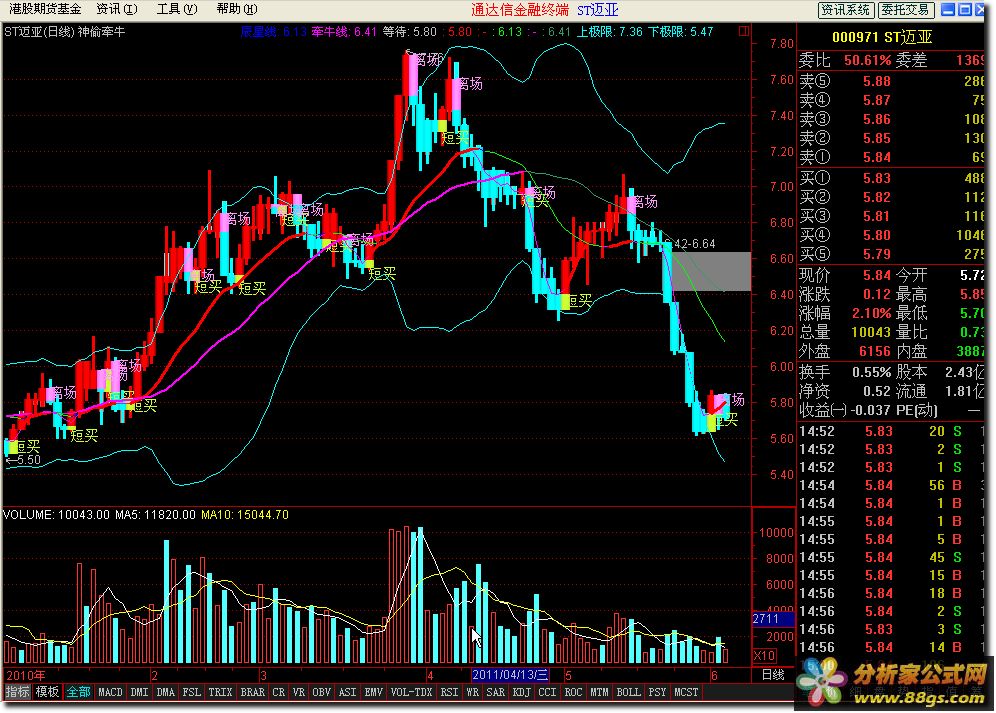Click the 买② 5.82 quote row
The height and width of the screenshot is (713, 996).
[x=892, y=197]
